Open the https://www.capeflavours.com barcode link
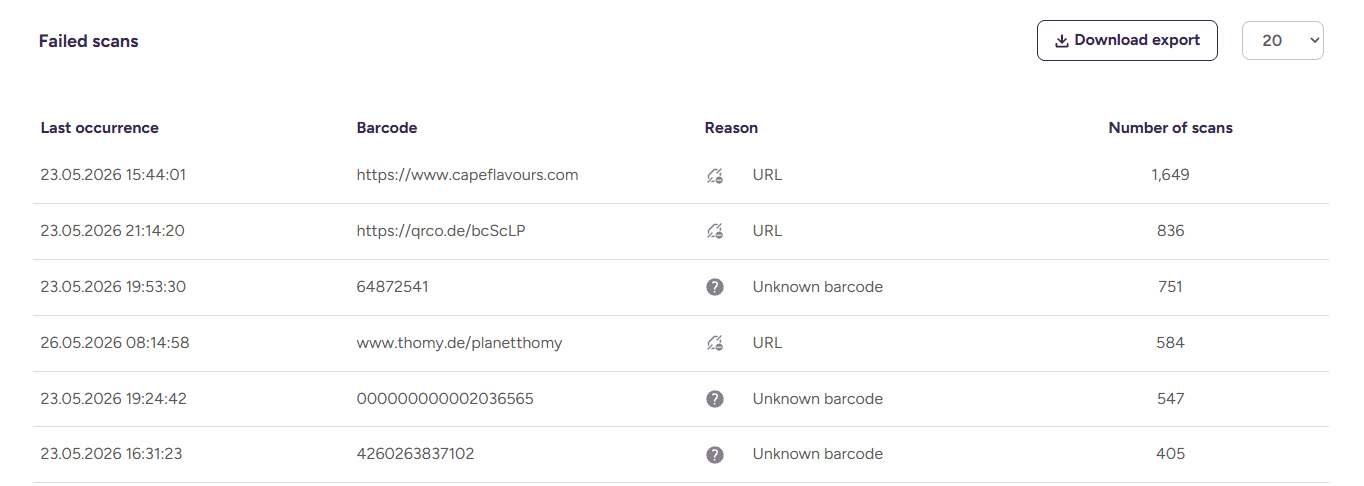Viewport: 1364px width, 486px height. click(x=467, y=175)
